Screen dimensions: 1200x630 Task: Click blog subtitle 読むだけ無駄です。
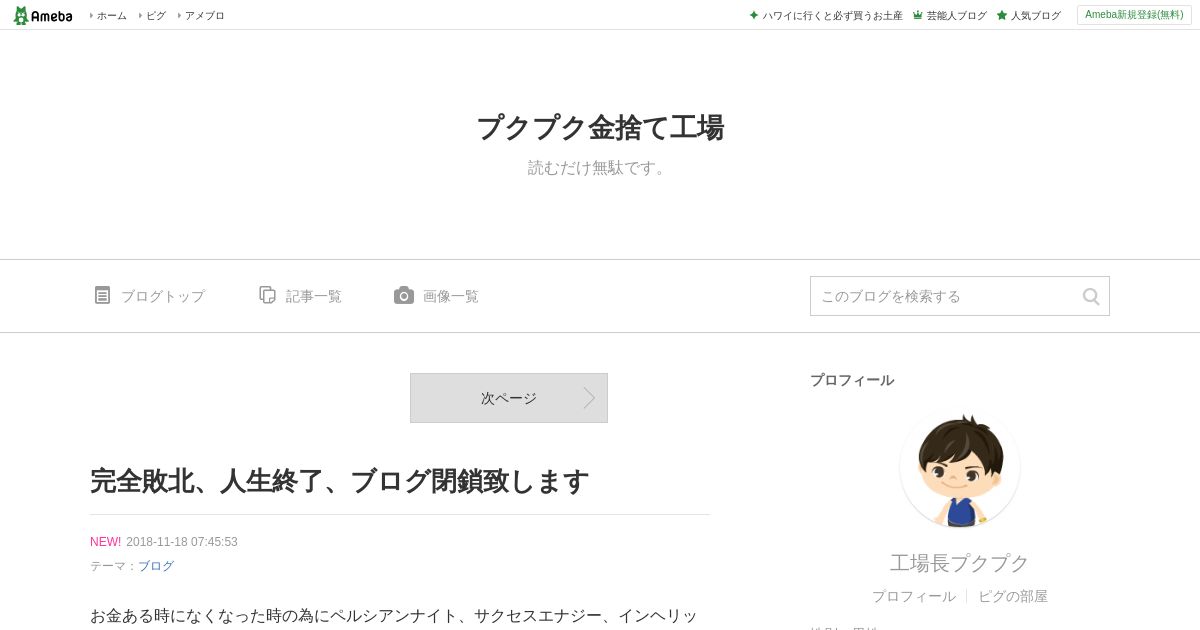(x=600, y=168)
